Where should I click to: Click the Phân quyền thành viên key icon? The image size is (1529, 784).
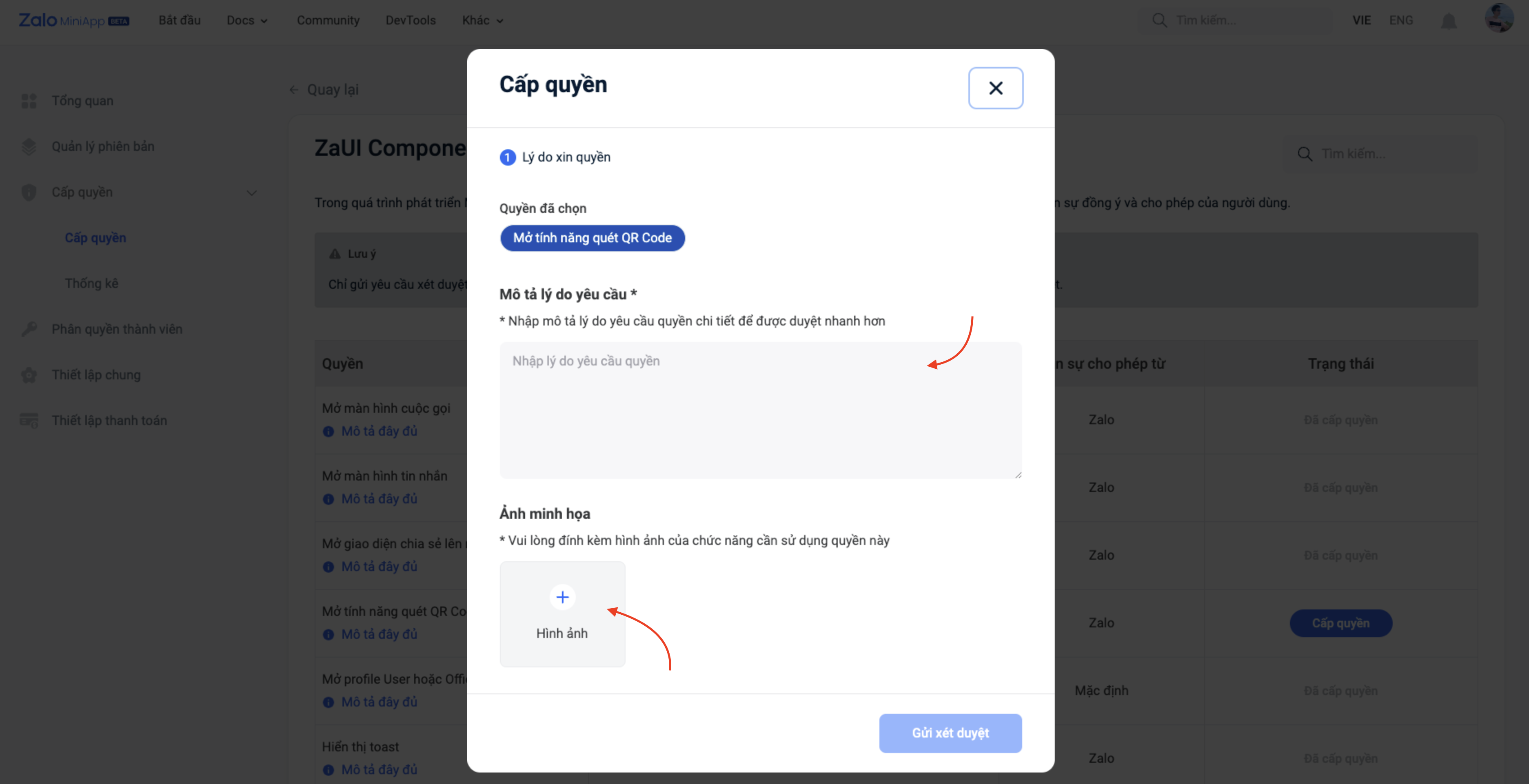(x=29, y=329)
